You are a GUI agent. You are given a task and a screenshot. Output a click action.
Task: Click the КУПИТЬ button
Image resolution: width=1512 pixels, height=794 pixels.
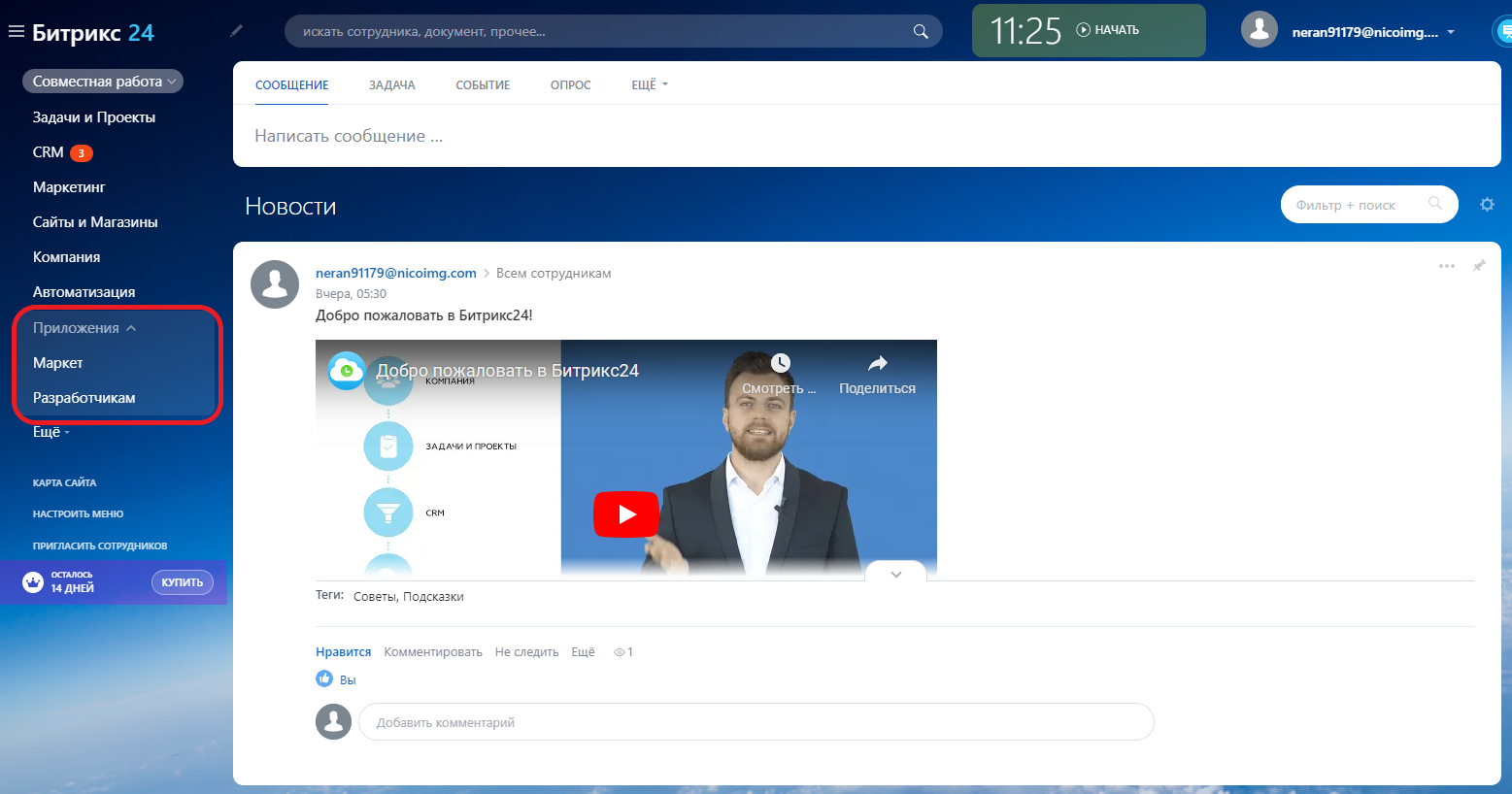[x=182, y=582]
